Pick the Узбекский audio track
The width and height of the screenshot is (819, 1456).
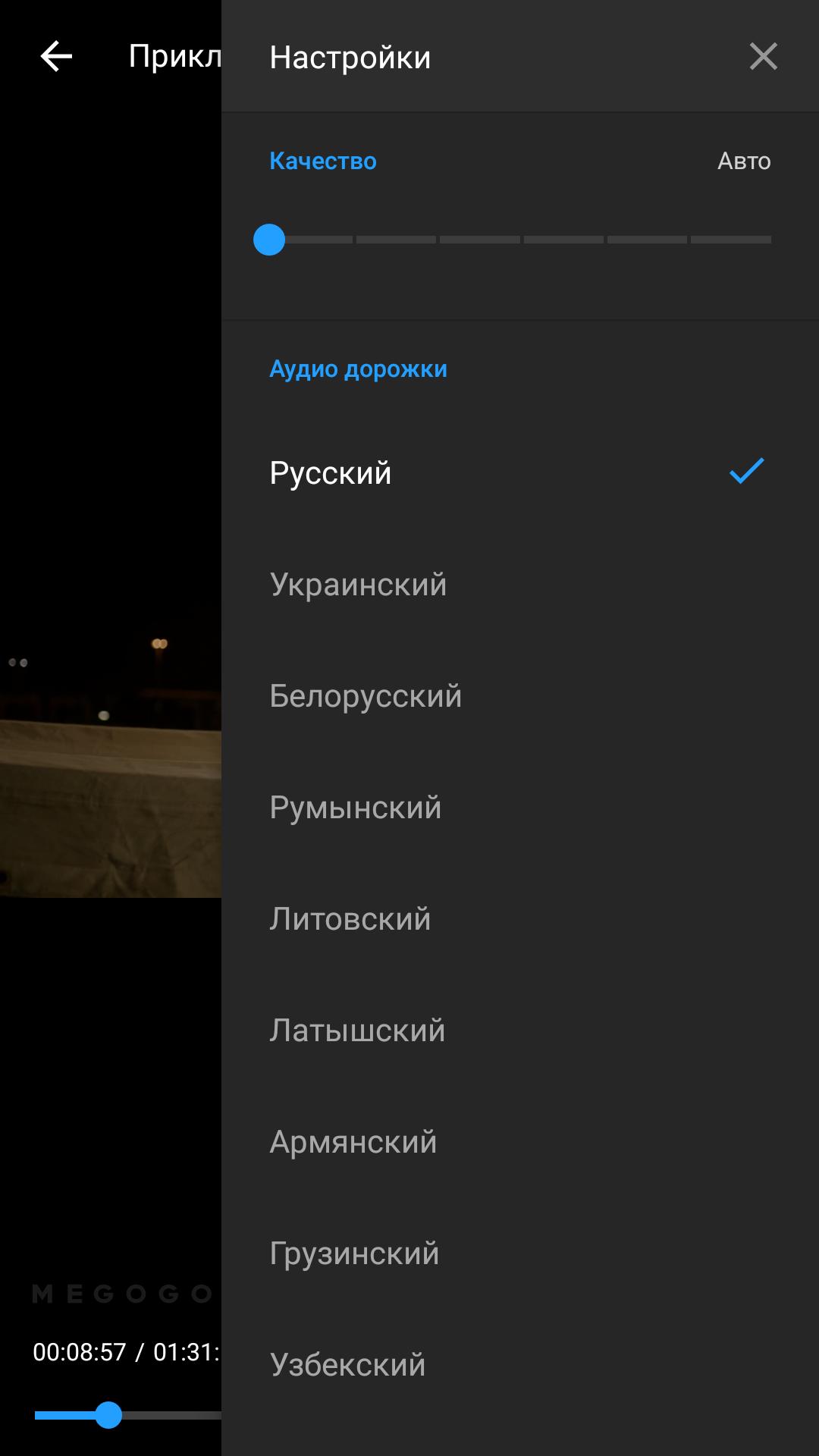click(520, 1364)
